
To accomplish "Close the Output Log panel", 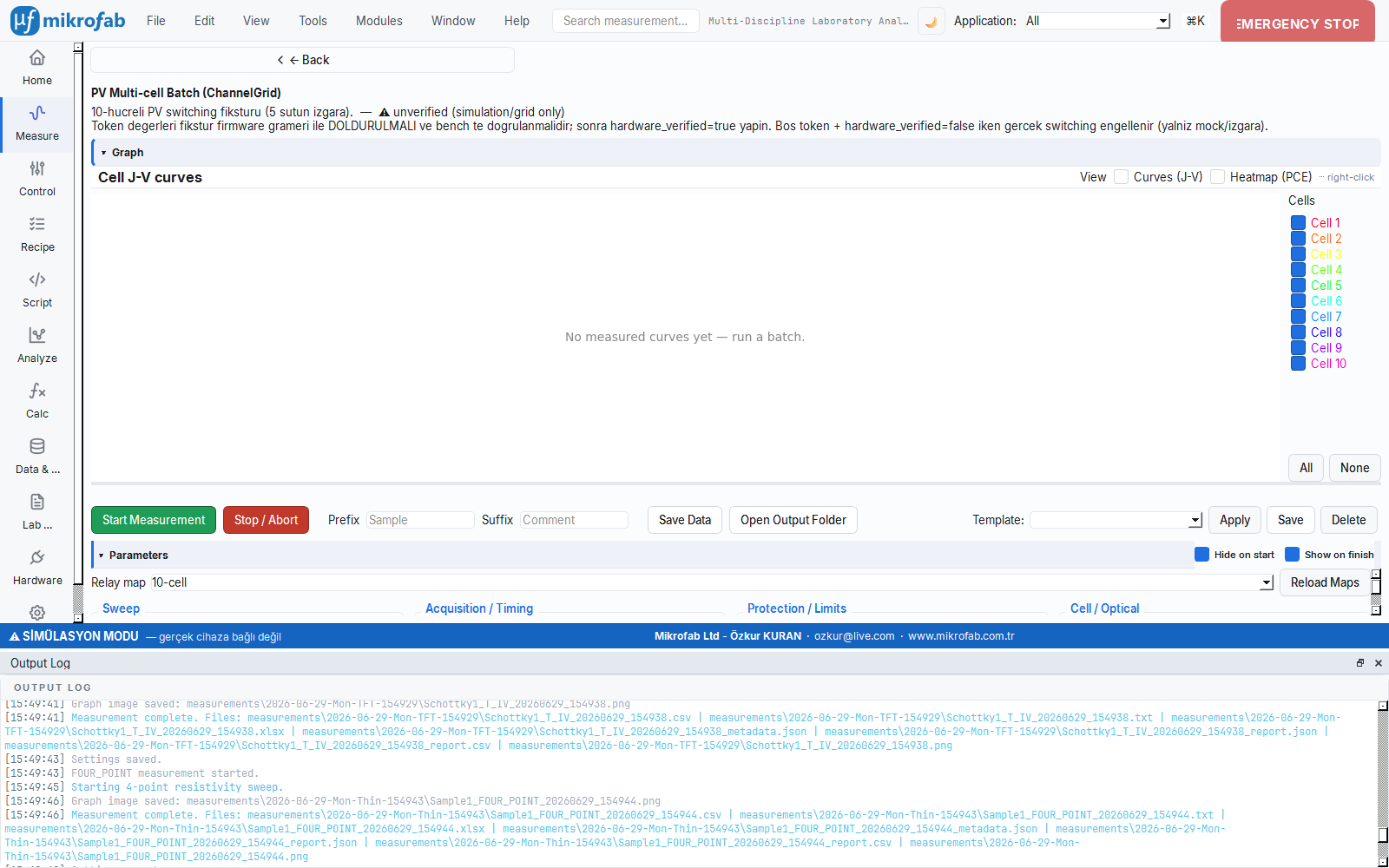I will coord(1379,663).
